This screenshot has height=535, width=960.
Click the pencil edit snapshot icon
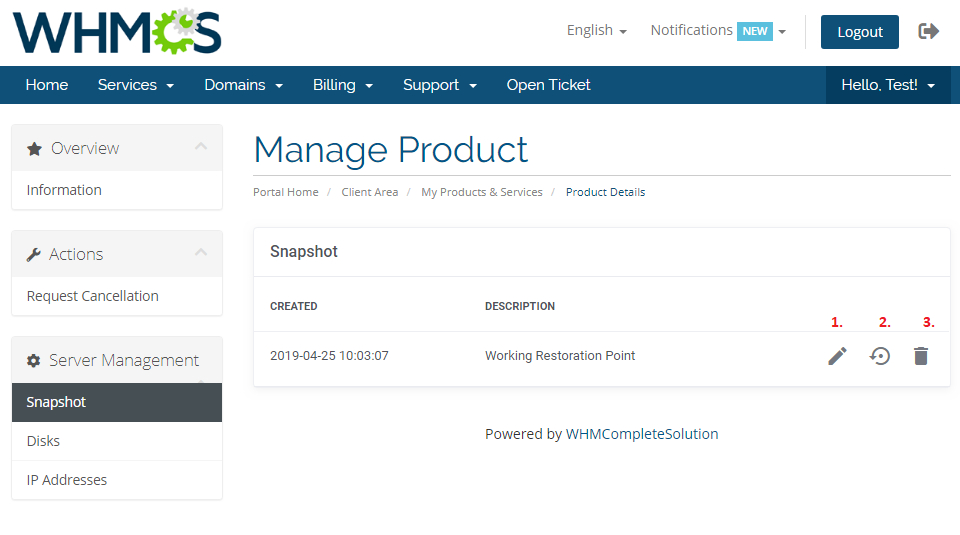click(837, 356)
